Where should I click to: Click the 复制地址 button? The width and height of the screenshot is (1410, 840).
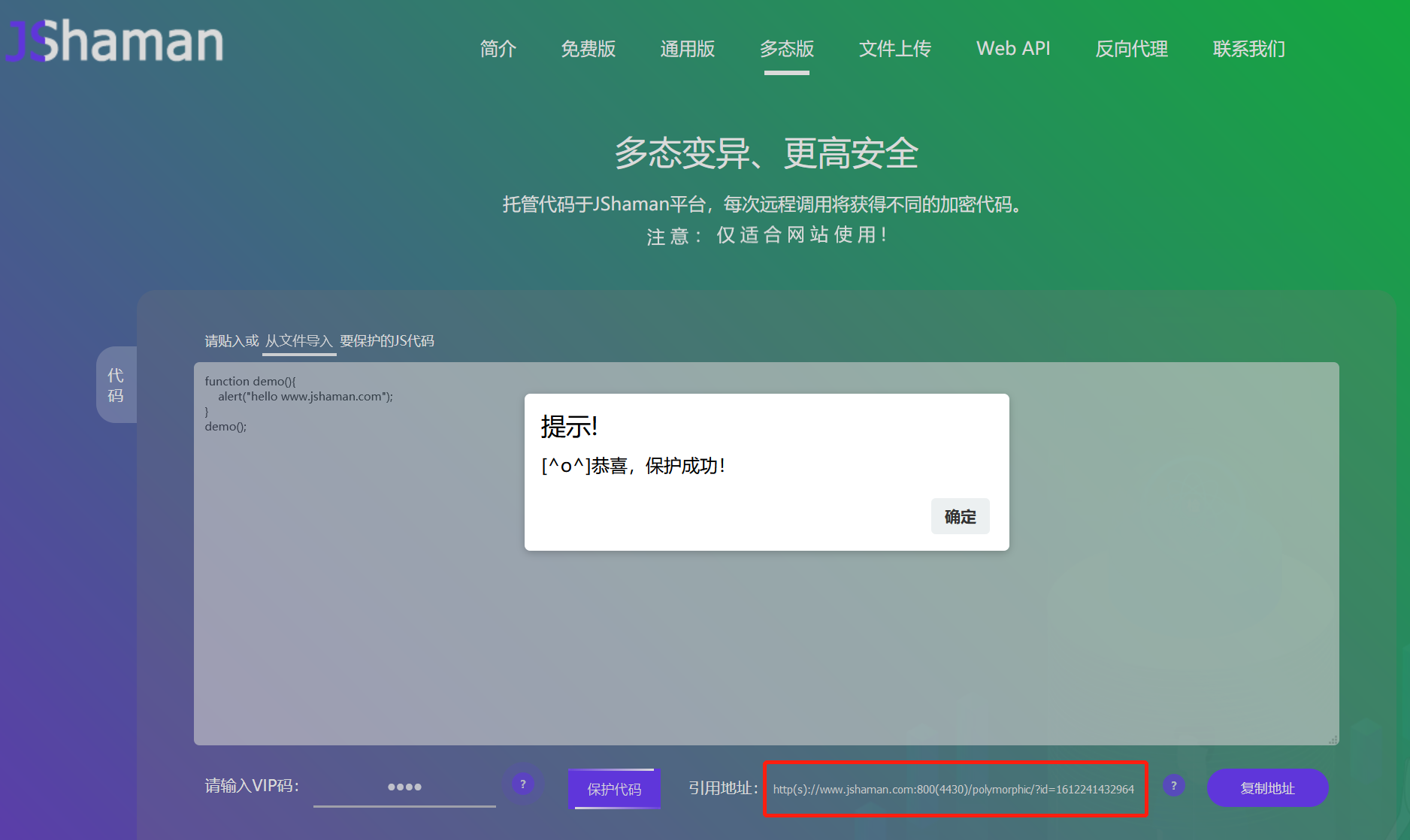[x=1267, y=788]
